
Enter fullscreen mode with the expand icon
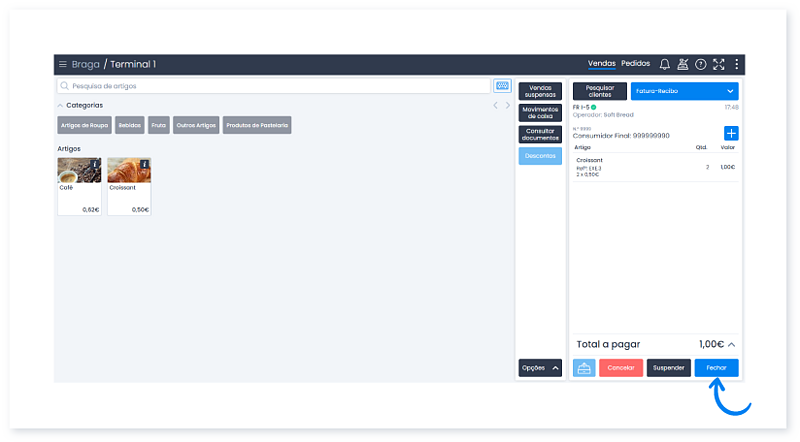coord(718,64)
